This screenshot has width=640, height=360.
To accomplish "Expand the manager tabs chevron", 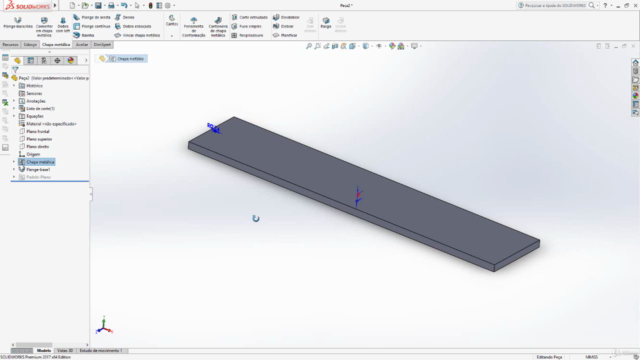I will 86,60.
